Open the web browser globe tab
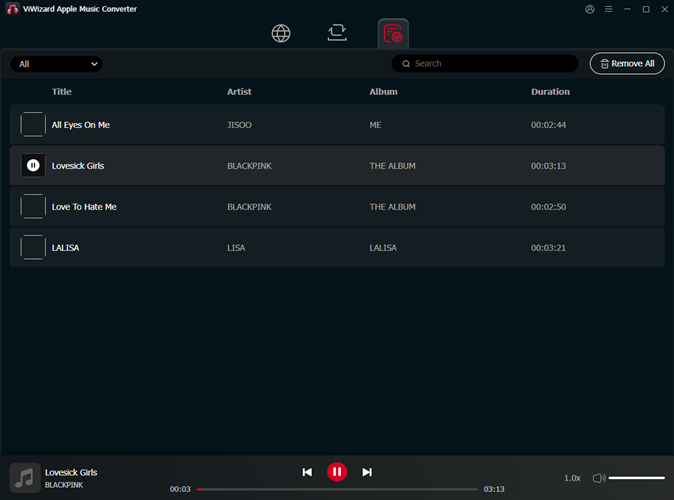The height and width of the screenshot is (500, 674). tap(281, 33)
